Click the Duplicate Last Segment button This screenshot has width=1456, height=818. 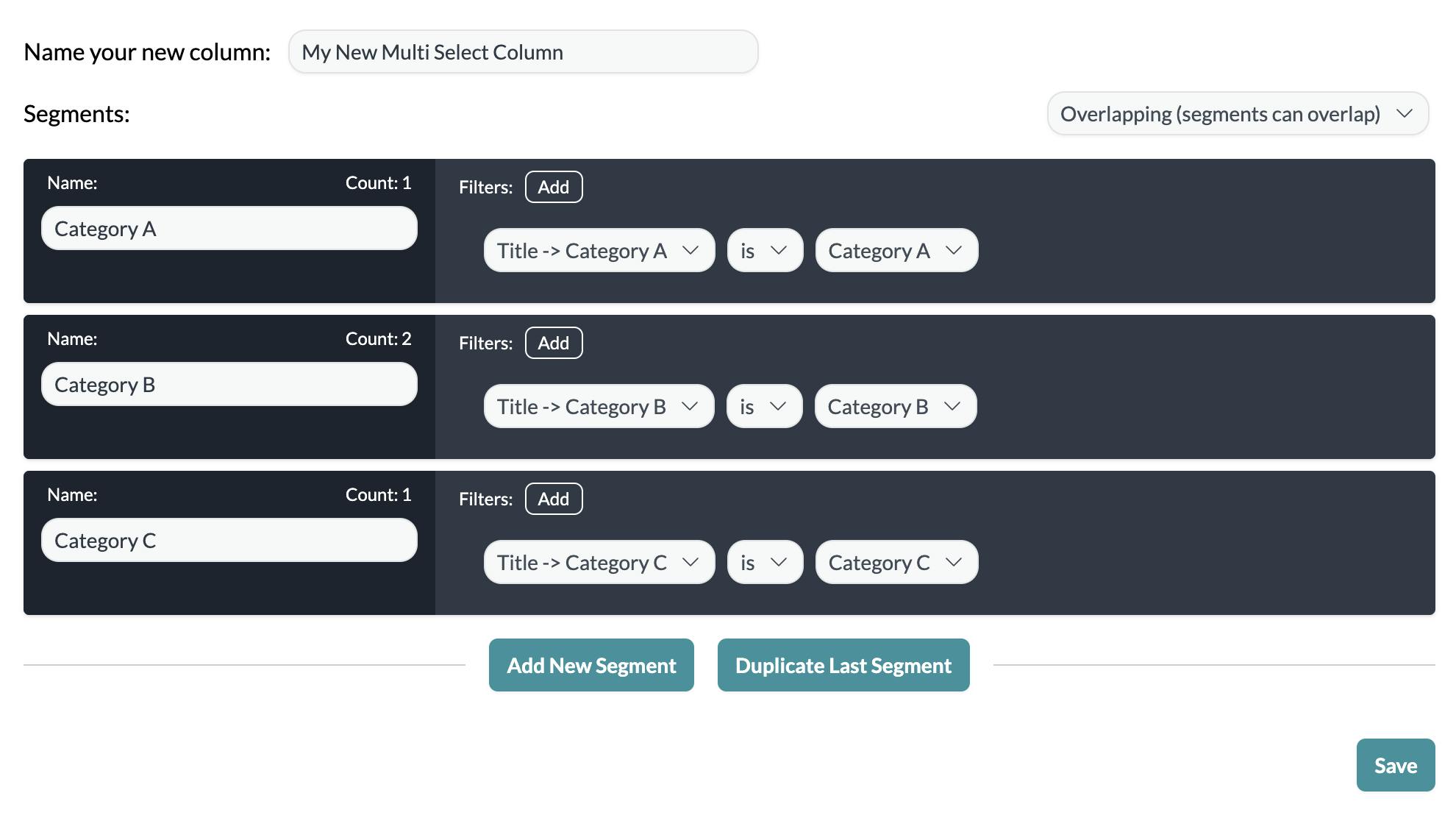pyautogui.click(x=843, y=664)
